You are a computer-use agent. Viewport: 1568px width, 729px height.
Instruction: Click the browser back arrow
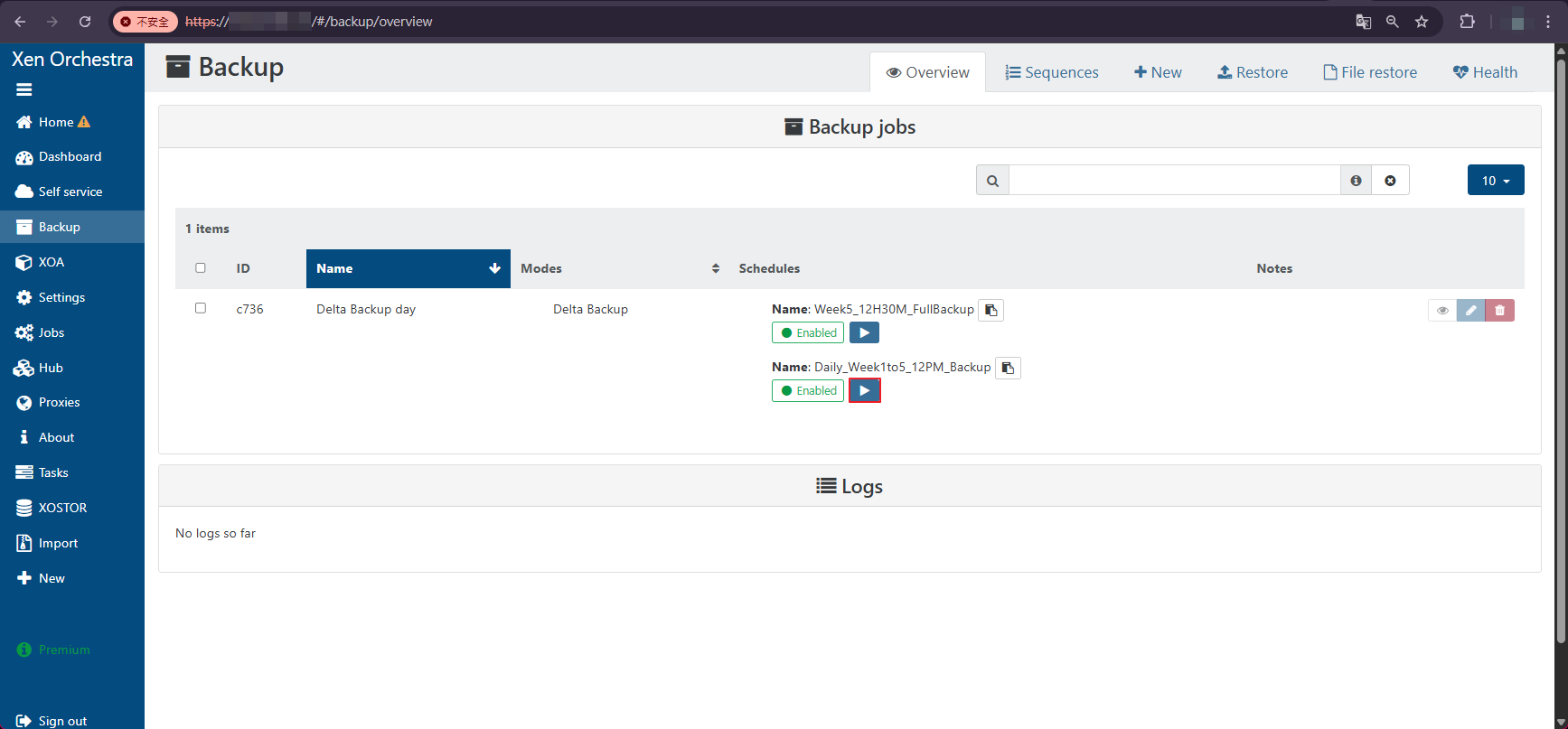pos(20,22)
